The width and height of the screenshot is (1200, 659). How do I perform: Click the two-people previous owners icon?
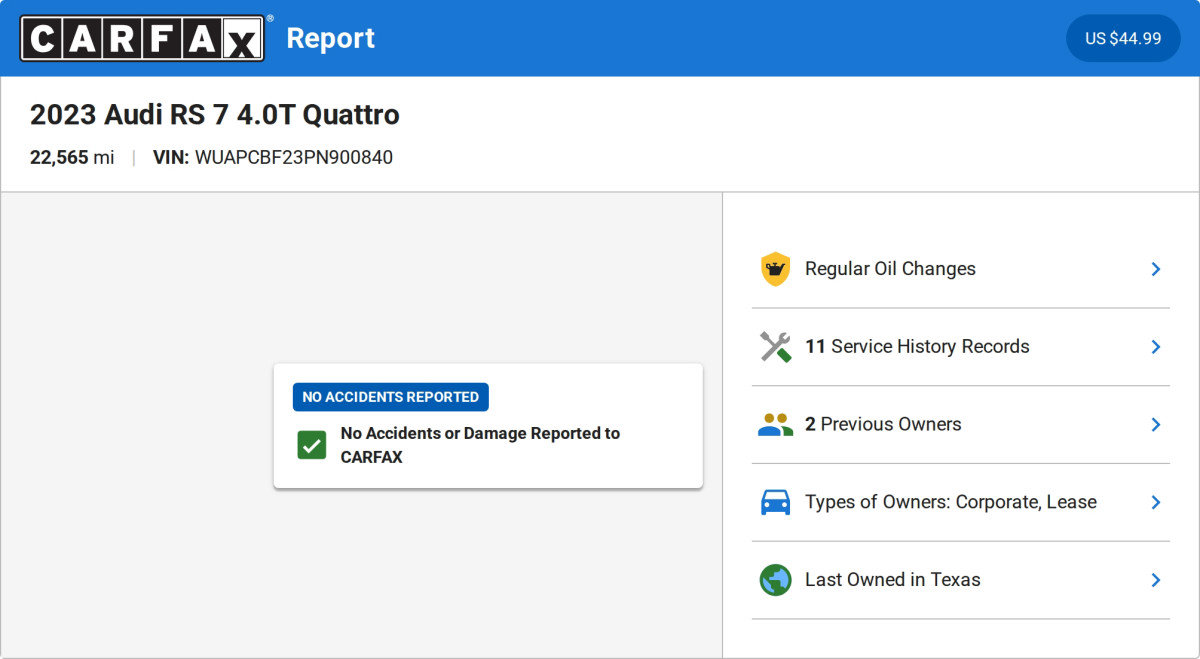pyautogui.click(x=775, y=425)
